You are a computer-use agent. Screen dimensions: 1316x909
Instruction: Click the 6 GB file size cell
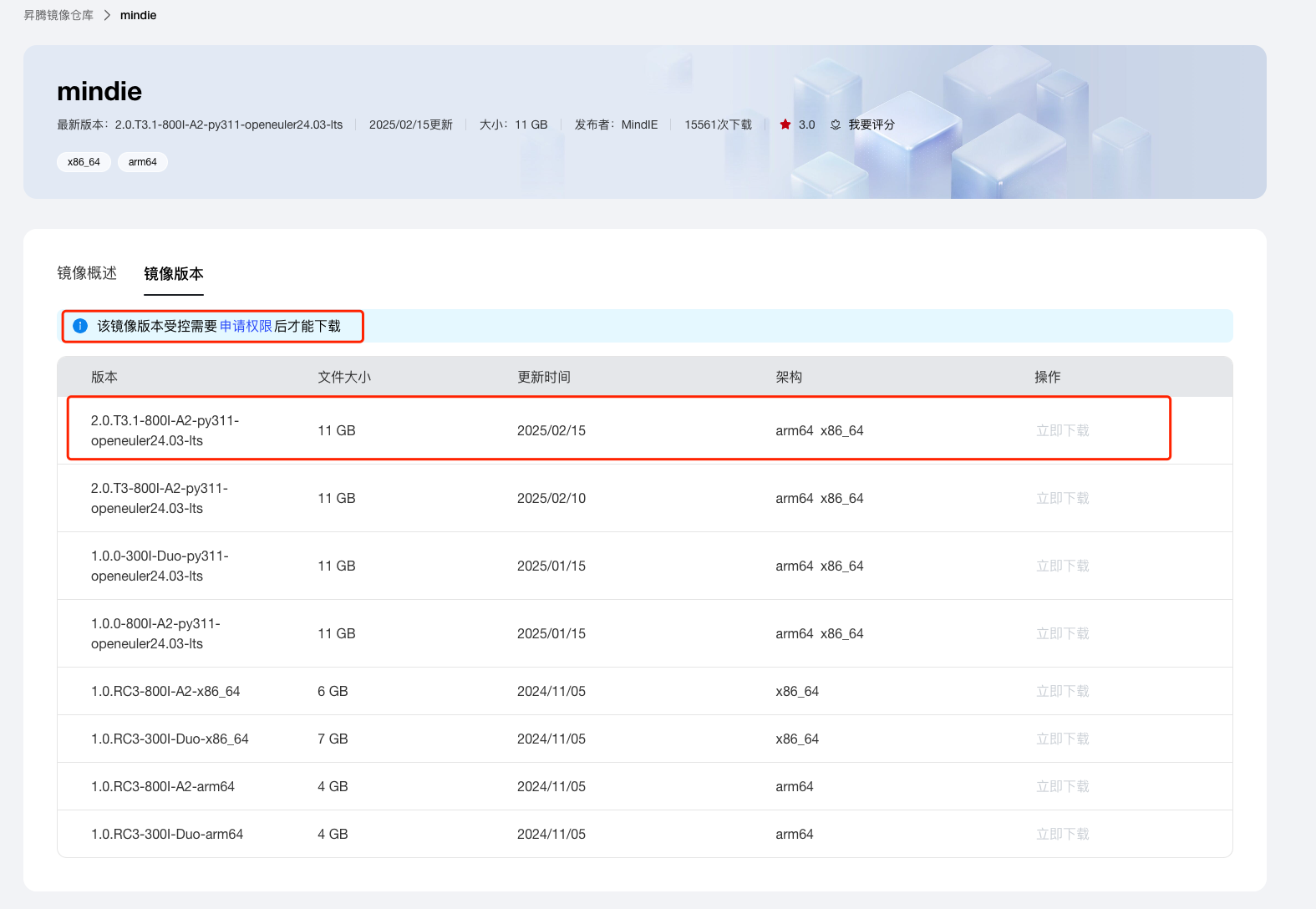point(333,691)
